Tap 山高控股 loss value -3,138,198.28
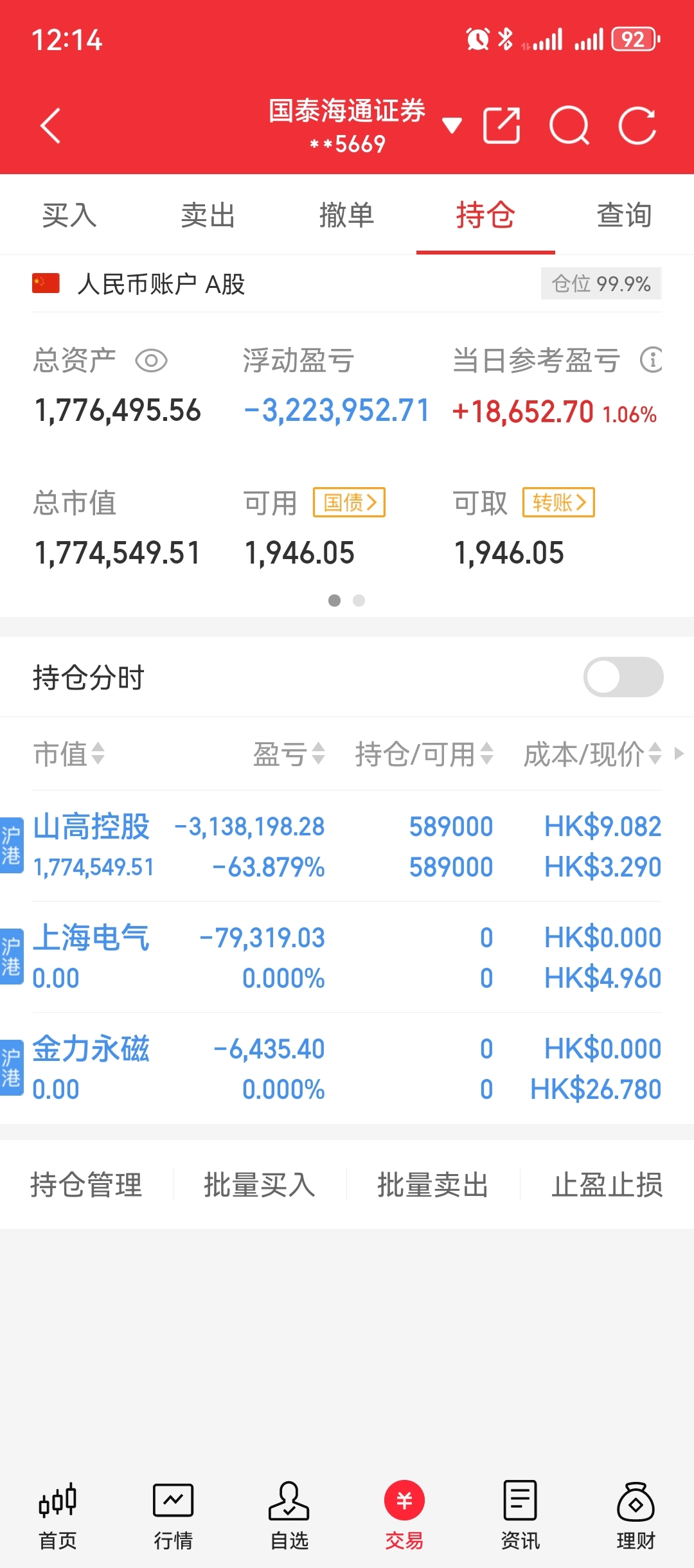 [x=249, y=826]
